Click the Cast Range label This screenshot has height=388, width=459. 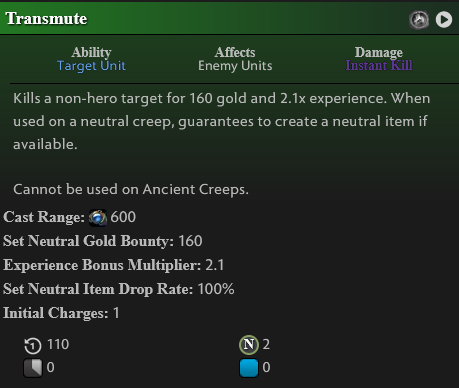(44, 217)
